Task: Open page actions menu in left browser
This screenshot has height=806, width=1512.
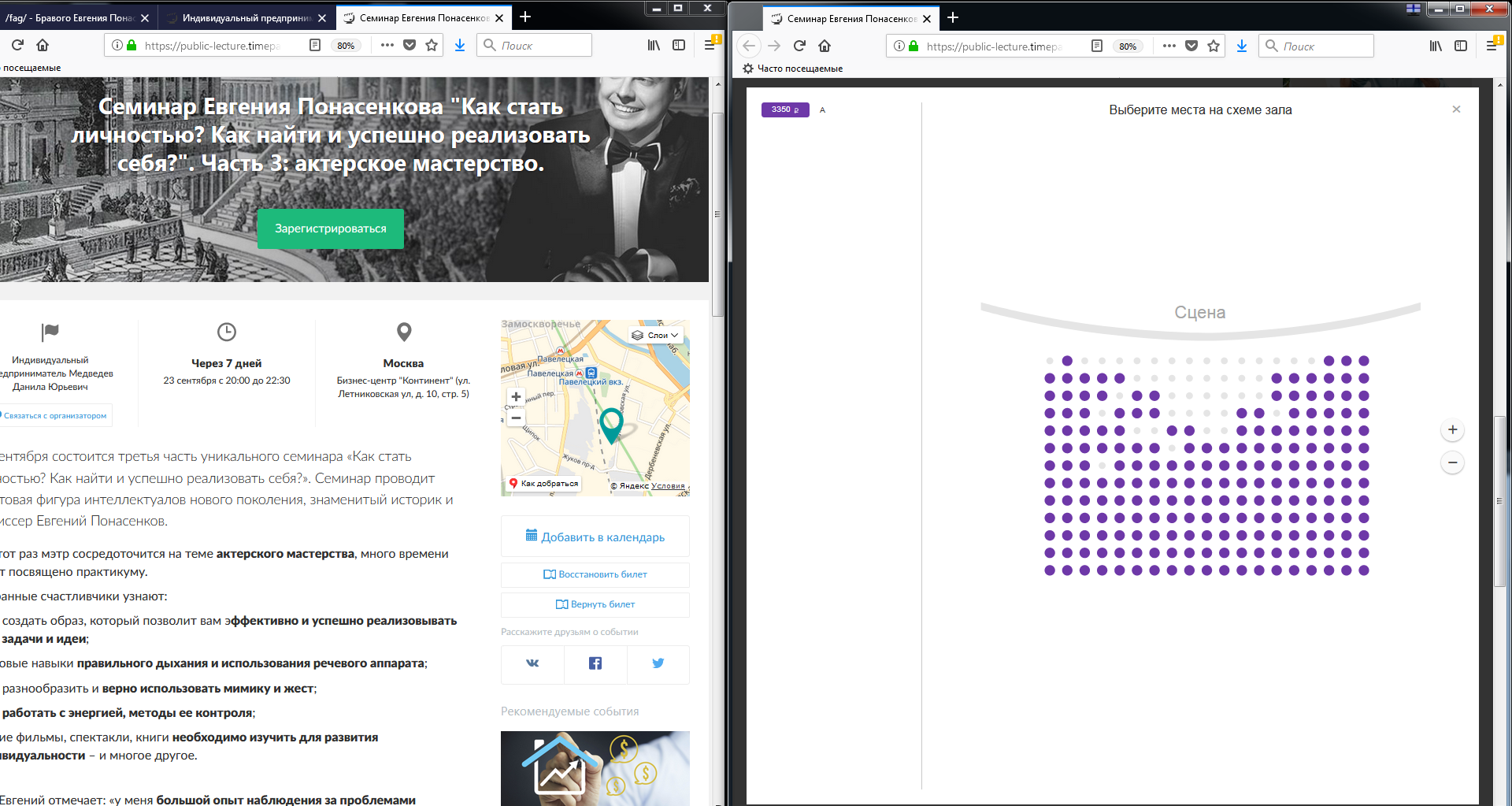Action: (387, 45)
